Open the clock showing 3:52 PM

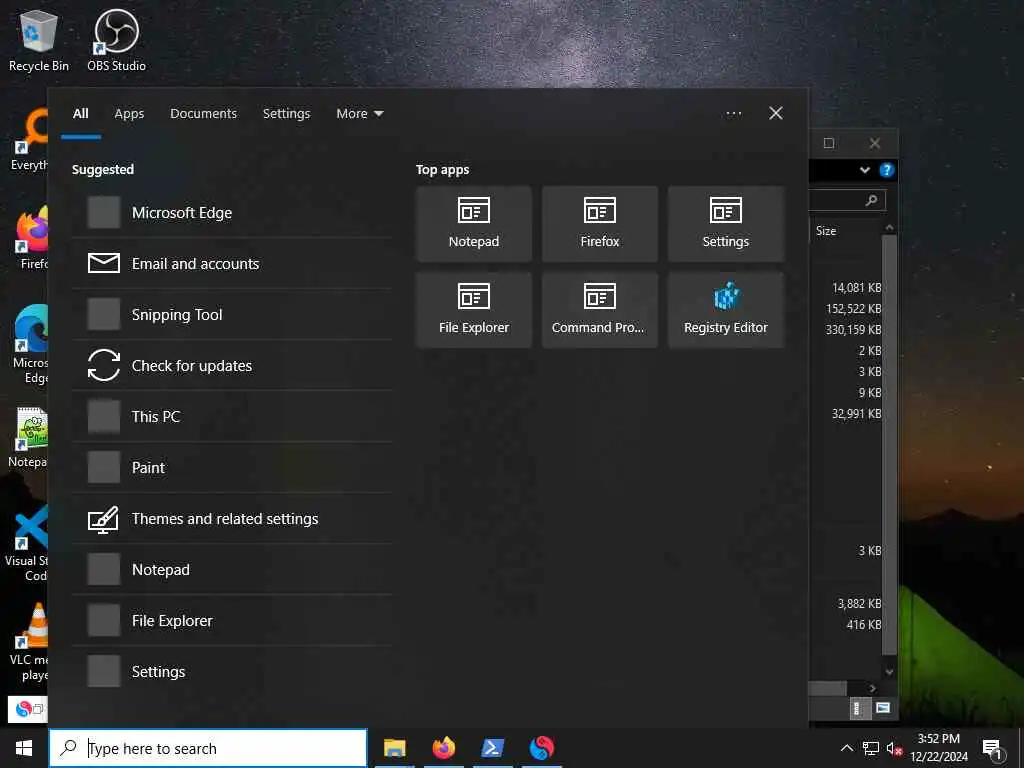click(x=939, y=748)
